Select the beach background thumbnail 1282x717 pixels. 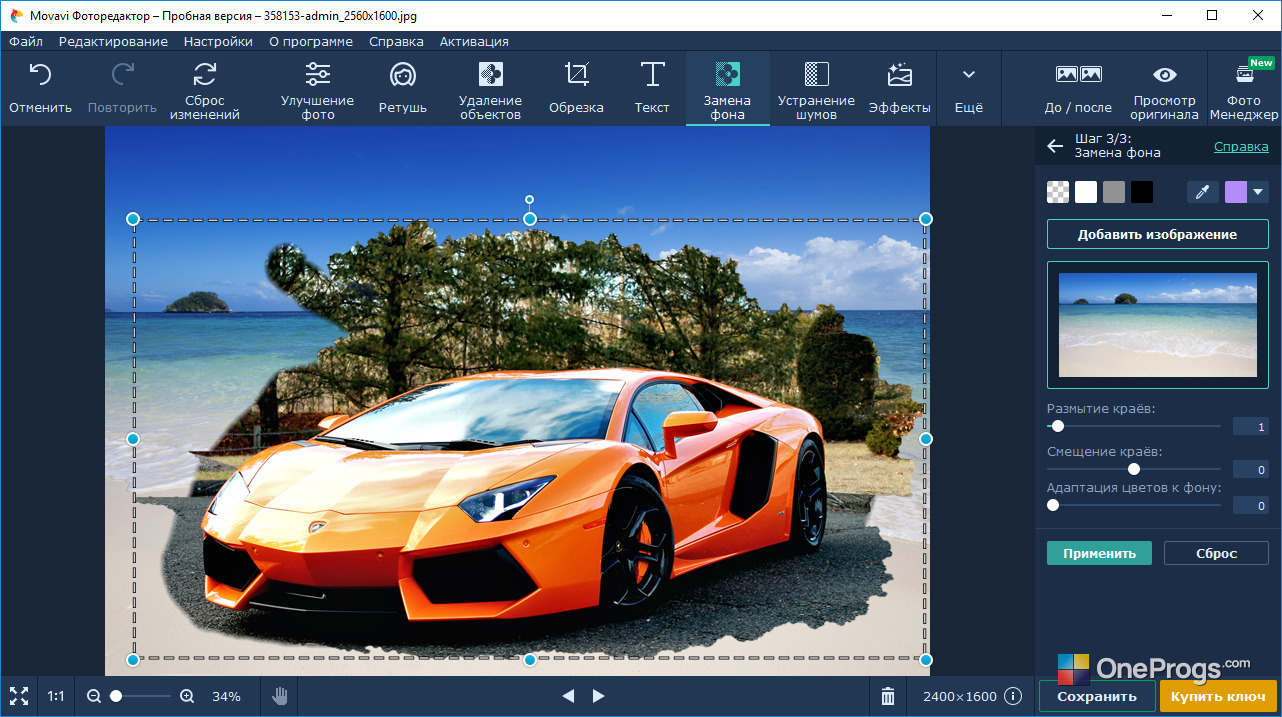1157,325
